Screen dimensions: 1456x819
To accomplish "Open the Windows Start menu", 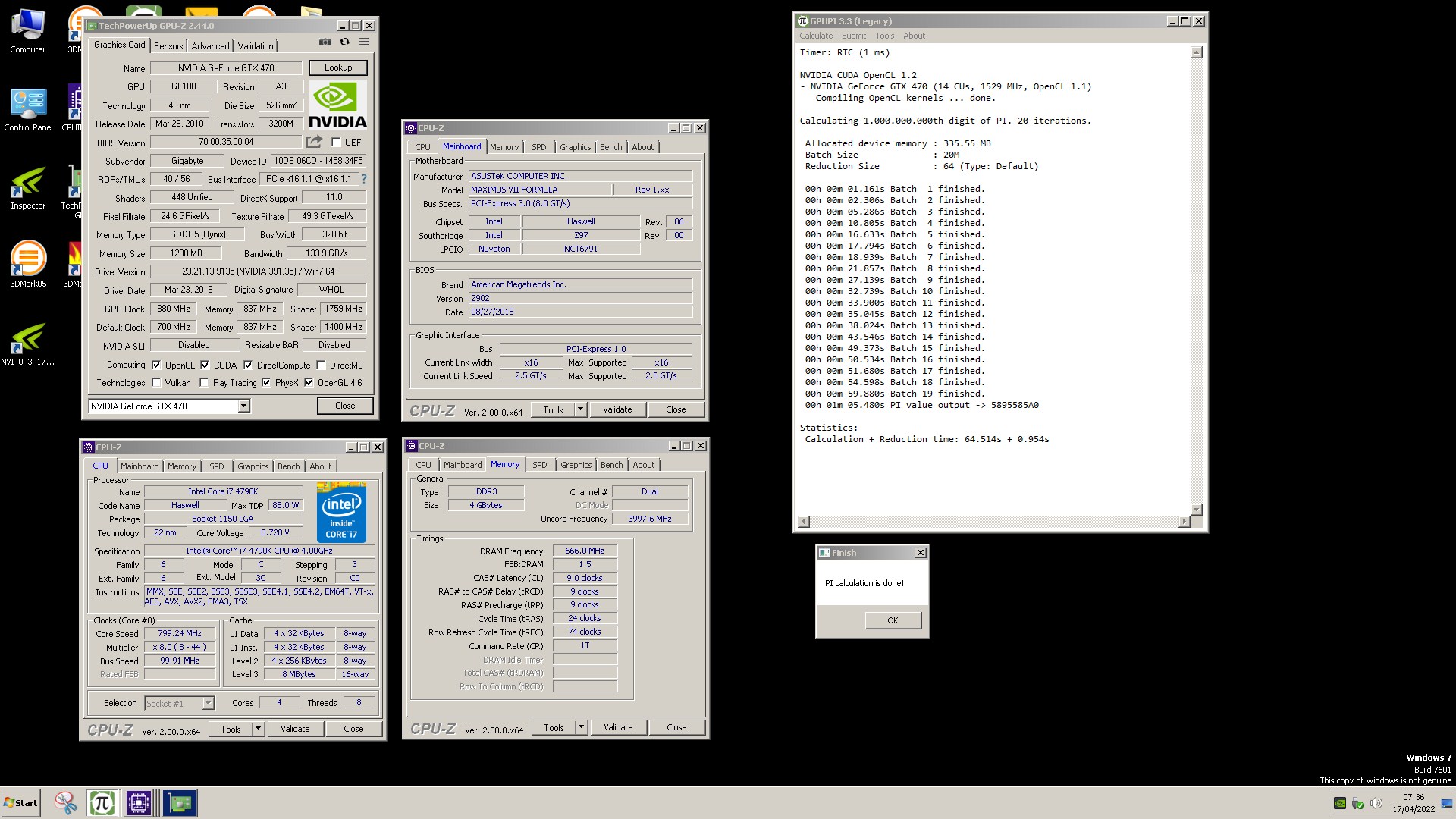I will coord(20,803).
